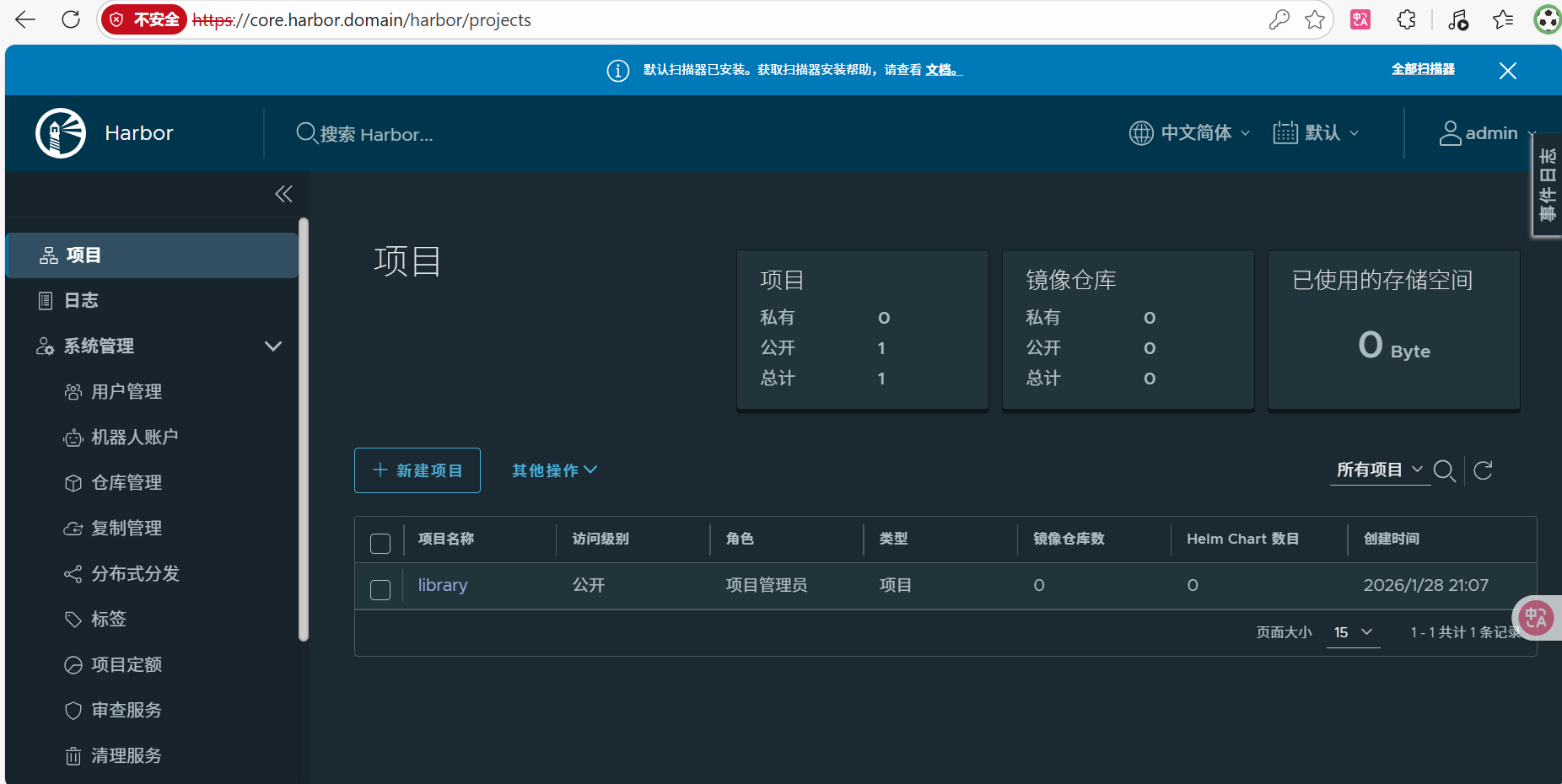Open the 默认 date format dropdown
This screenshot has height=784, width=1562.
1317,133
